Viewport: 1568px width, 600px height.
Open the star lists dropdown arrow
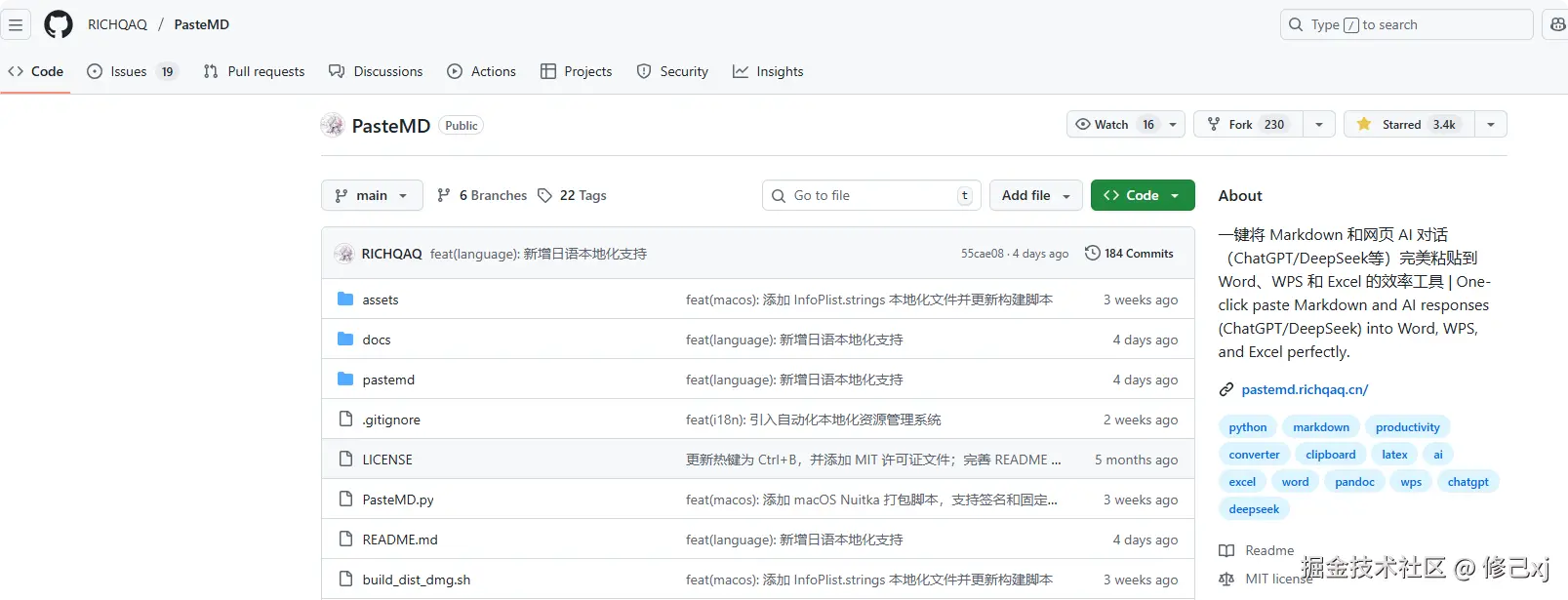[x=1490, y=125]
